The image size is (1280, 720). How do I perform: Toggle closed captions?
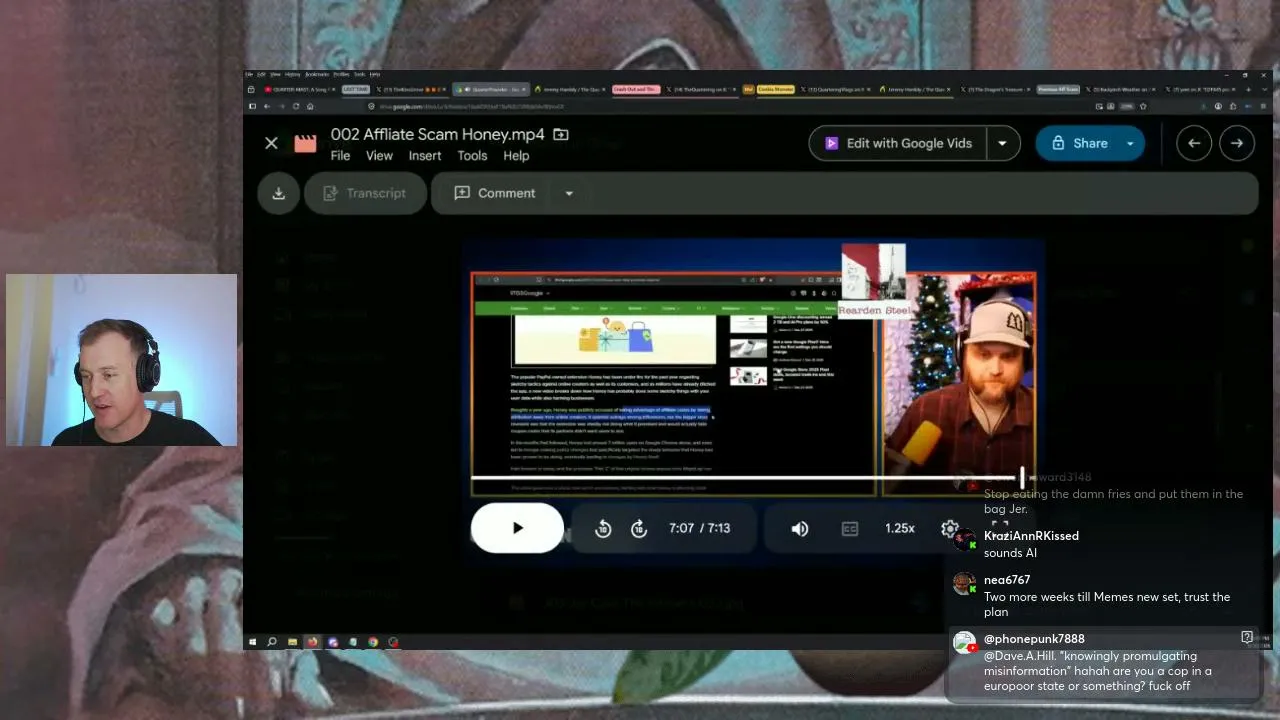click(850, 529)
